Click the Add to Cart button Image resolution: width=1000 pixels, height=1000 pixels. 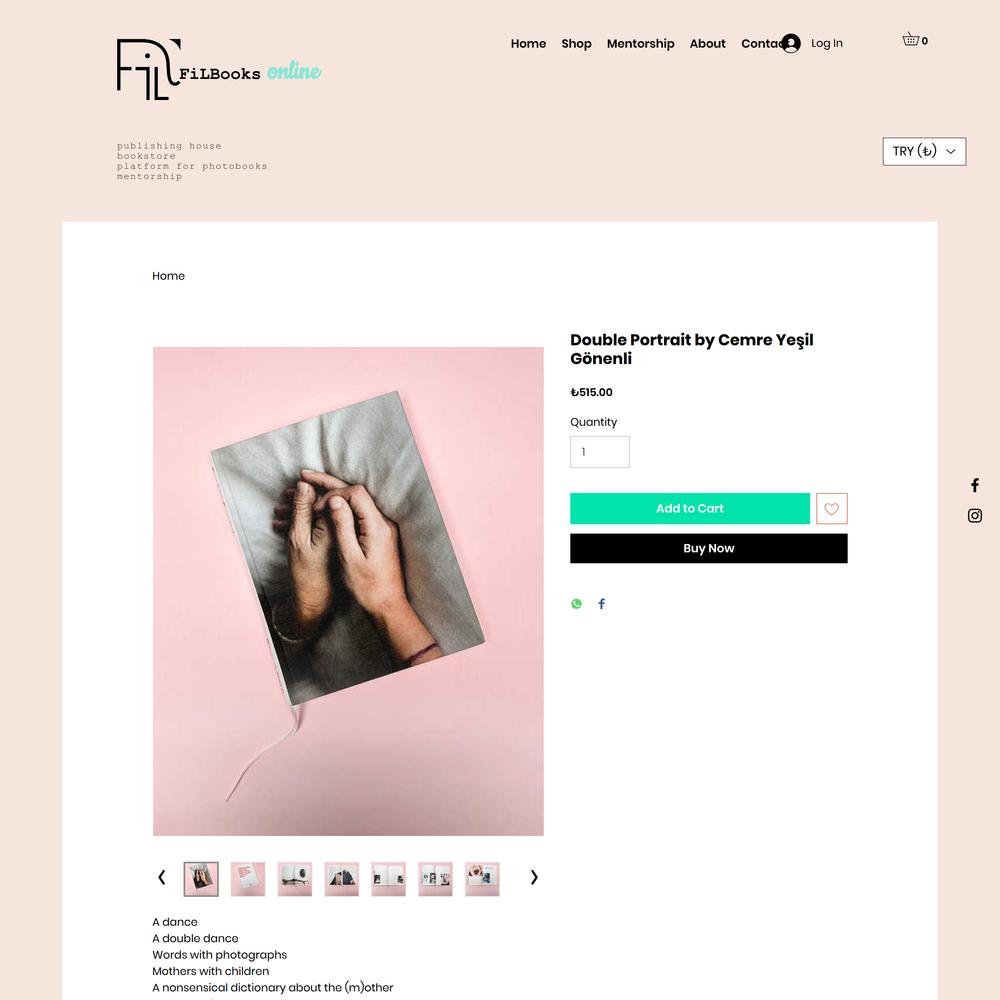(690, 509)
